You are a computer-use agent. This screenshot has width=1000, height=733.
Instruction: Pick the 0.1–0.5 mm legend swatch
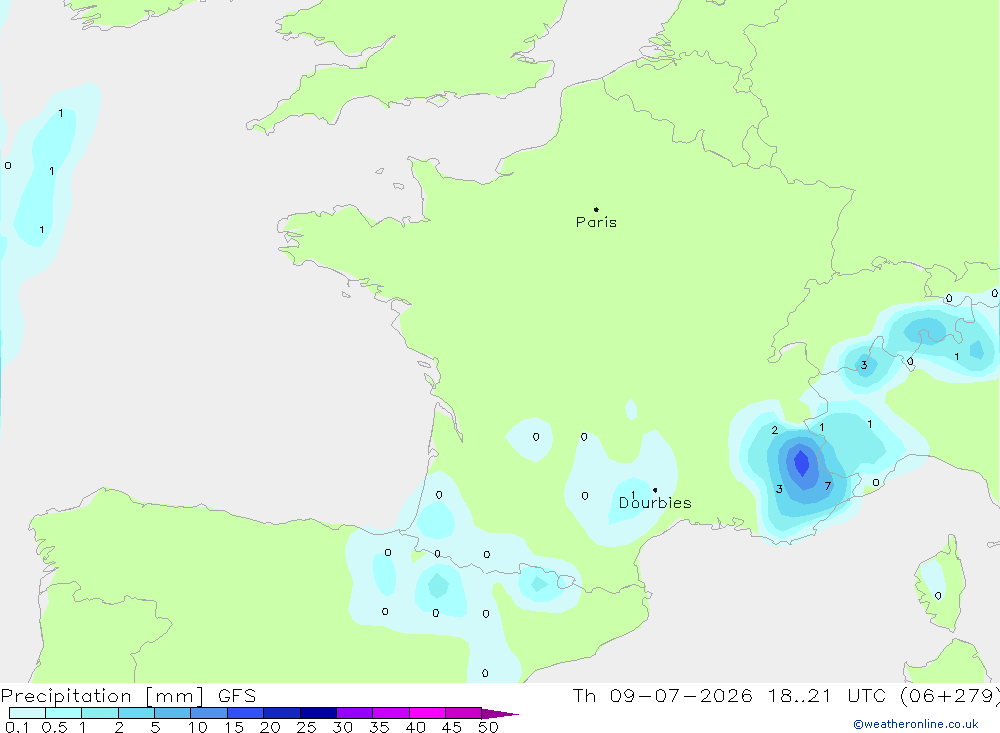pyautogui.click(x=27, y=713)
